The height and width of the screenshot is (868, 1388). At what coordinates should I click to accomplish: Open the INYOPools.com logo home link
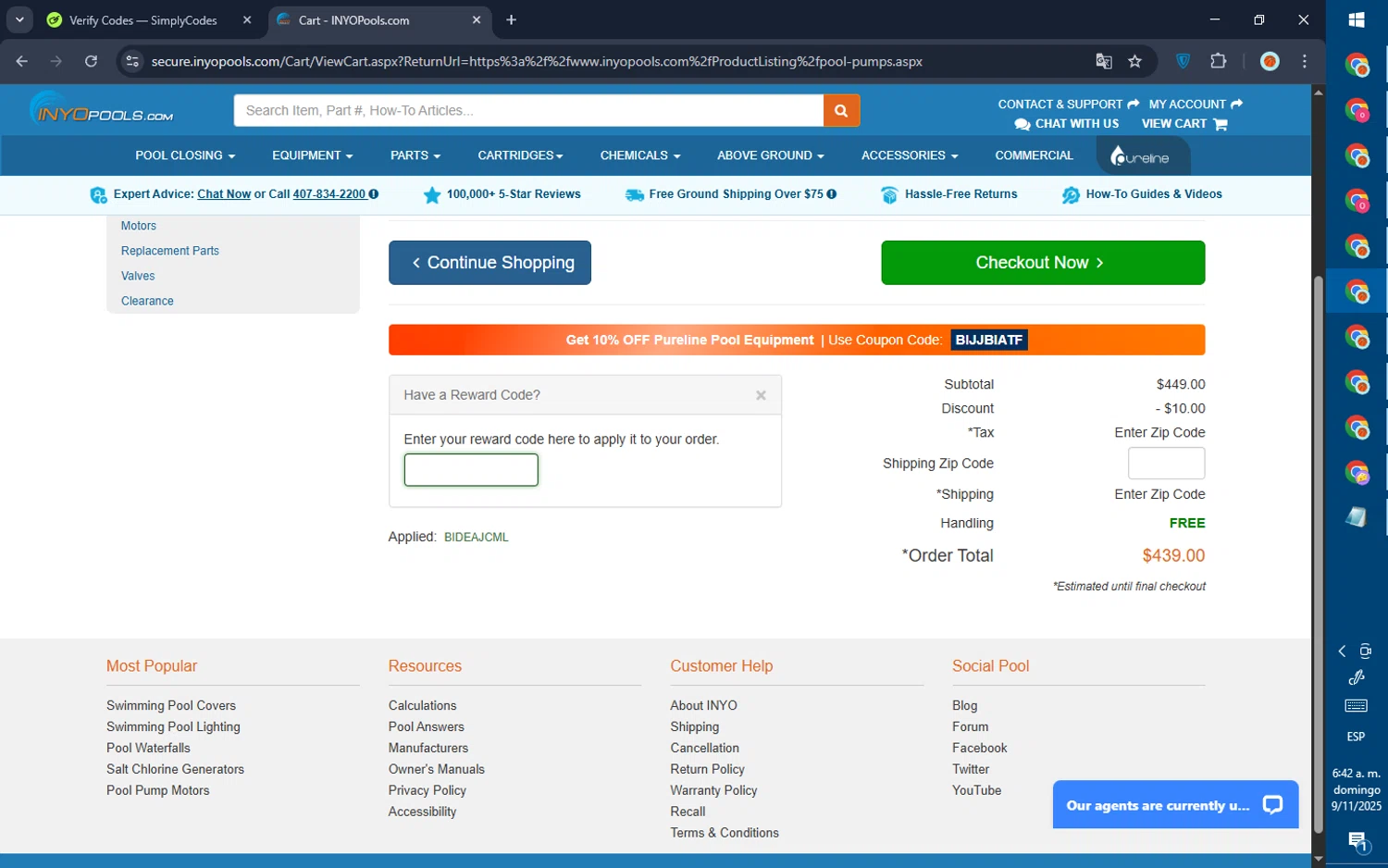point(102,109)
